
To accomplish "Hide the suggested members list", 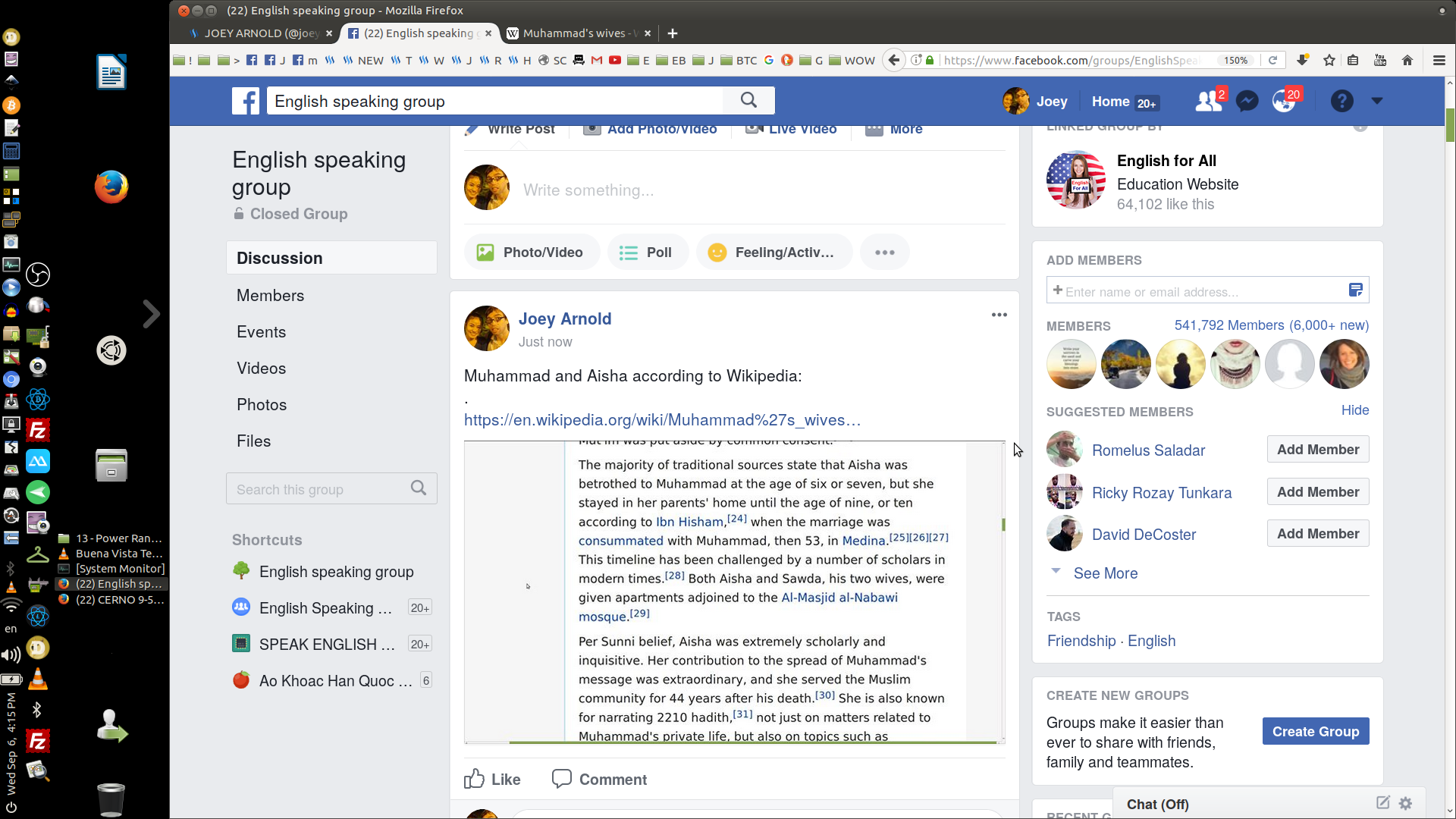I will click(1355, 410).
